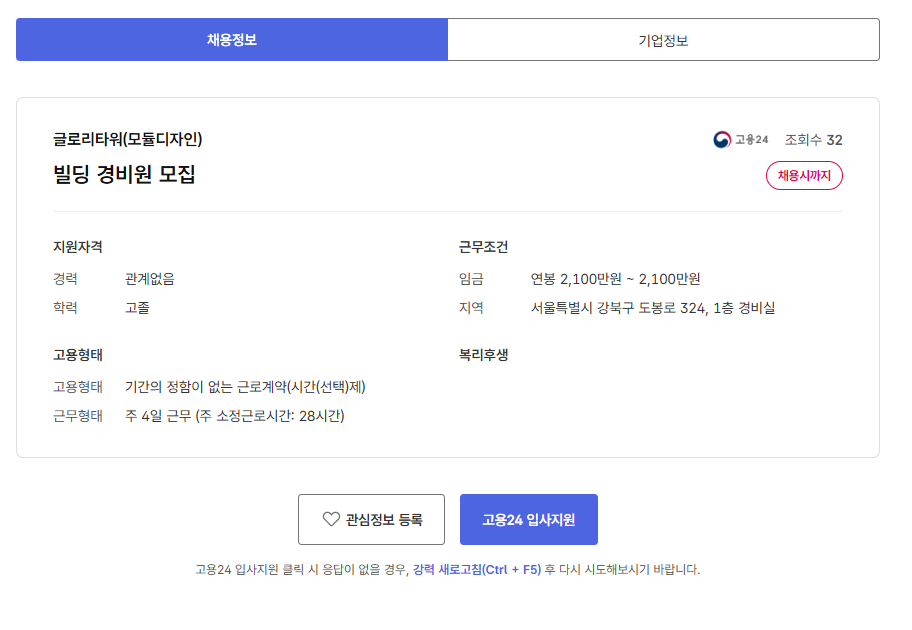
Task: Click the 지원자격 section heading
Action: coord(78,247)
